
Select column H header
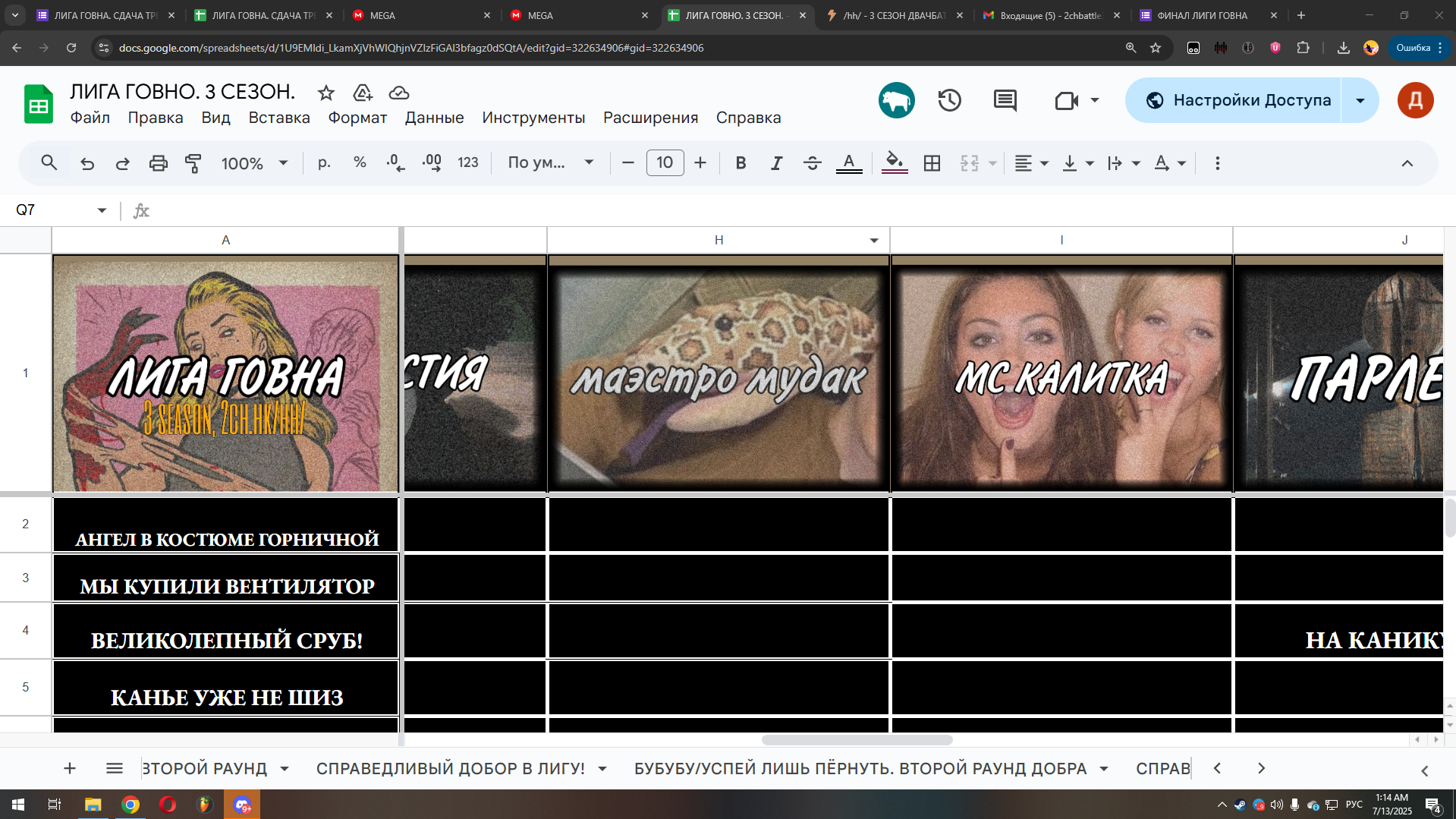(719, 240)
